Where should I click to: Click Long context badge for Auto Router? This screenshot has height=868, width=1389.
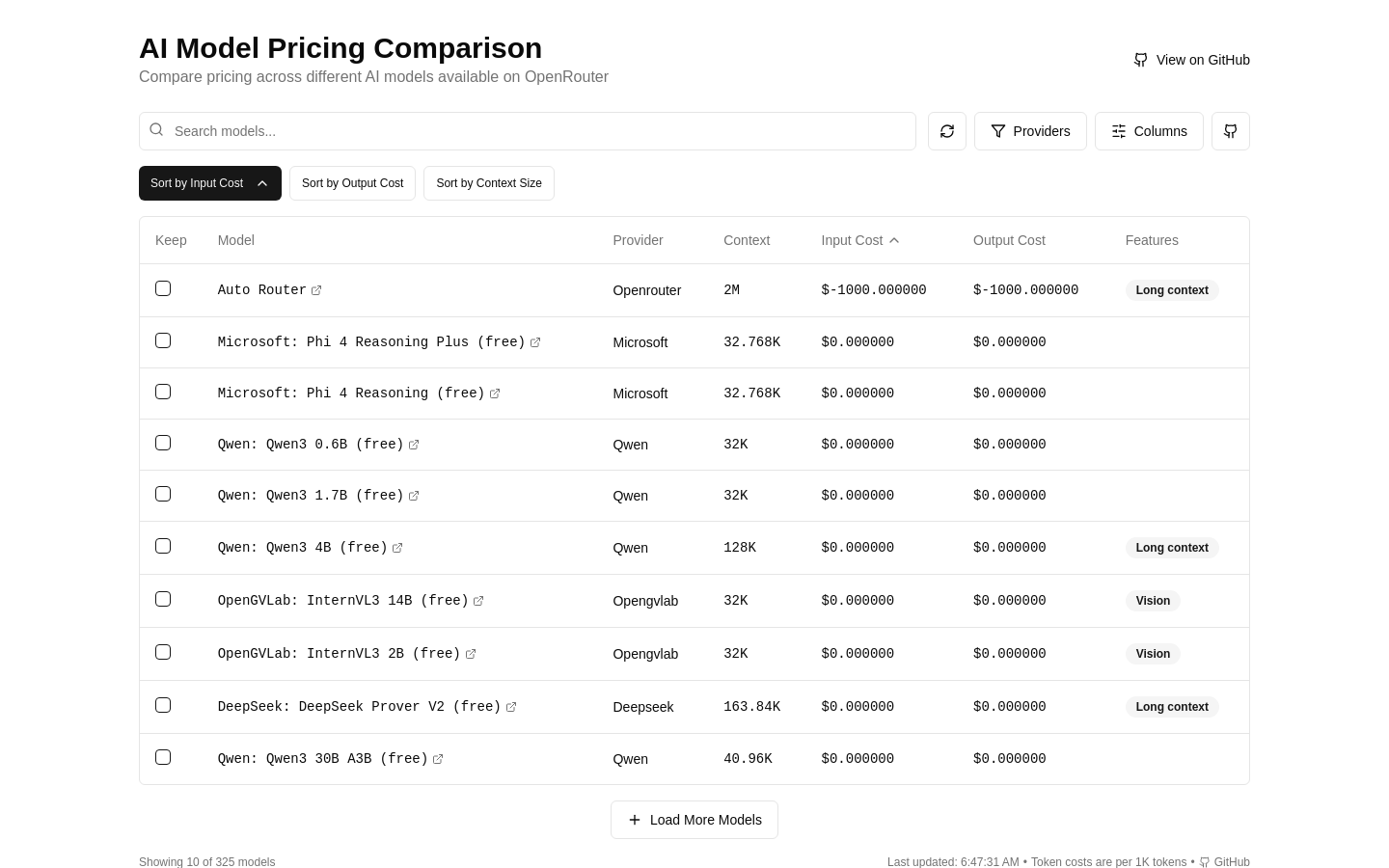(1172, 290)
